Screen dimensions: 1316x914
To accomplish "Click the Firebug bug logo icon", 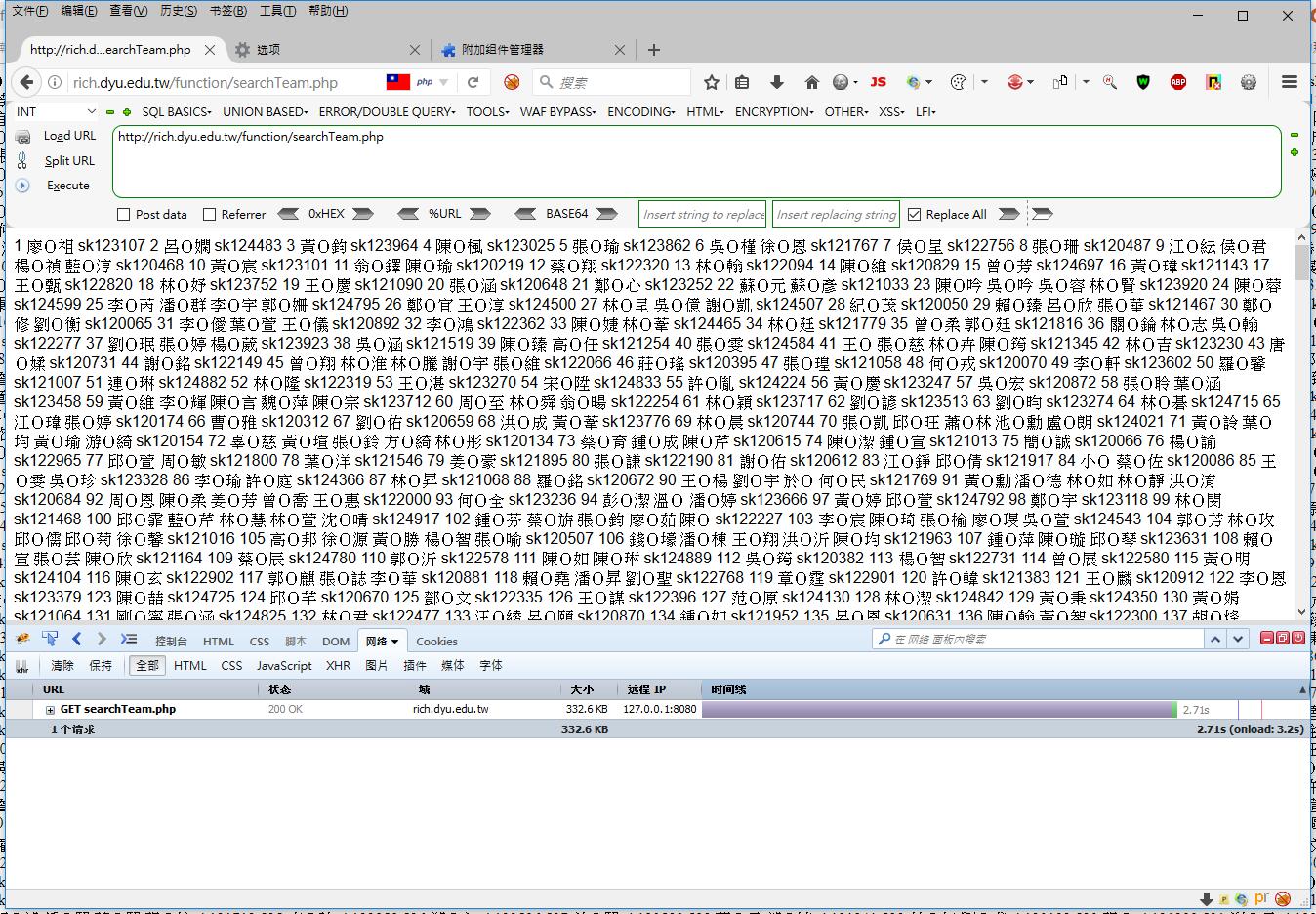I will tap(22, 639).
